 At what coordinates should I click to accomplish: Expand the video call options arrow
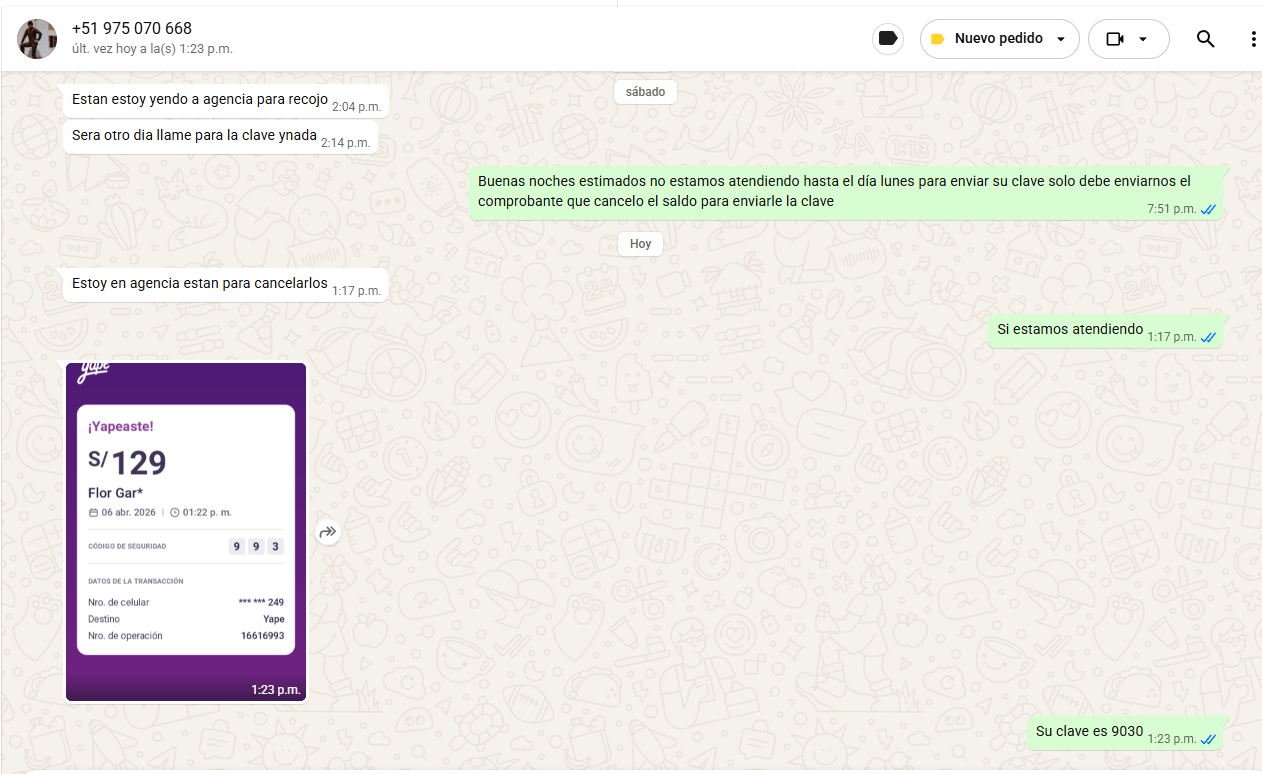[x=1143, y=39]
